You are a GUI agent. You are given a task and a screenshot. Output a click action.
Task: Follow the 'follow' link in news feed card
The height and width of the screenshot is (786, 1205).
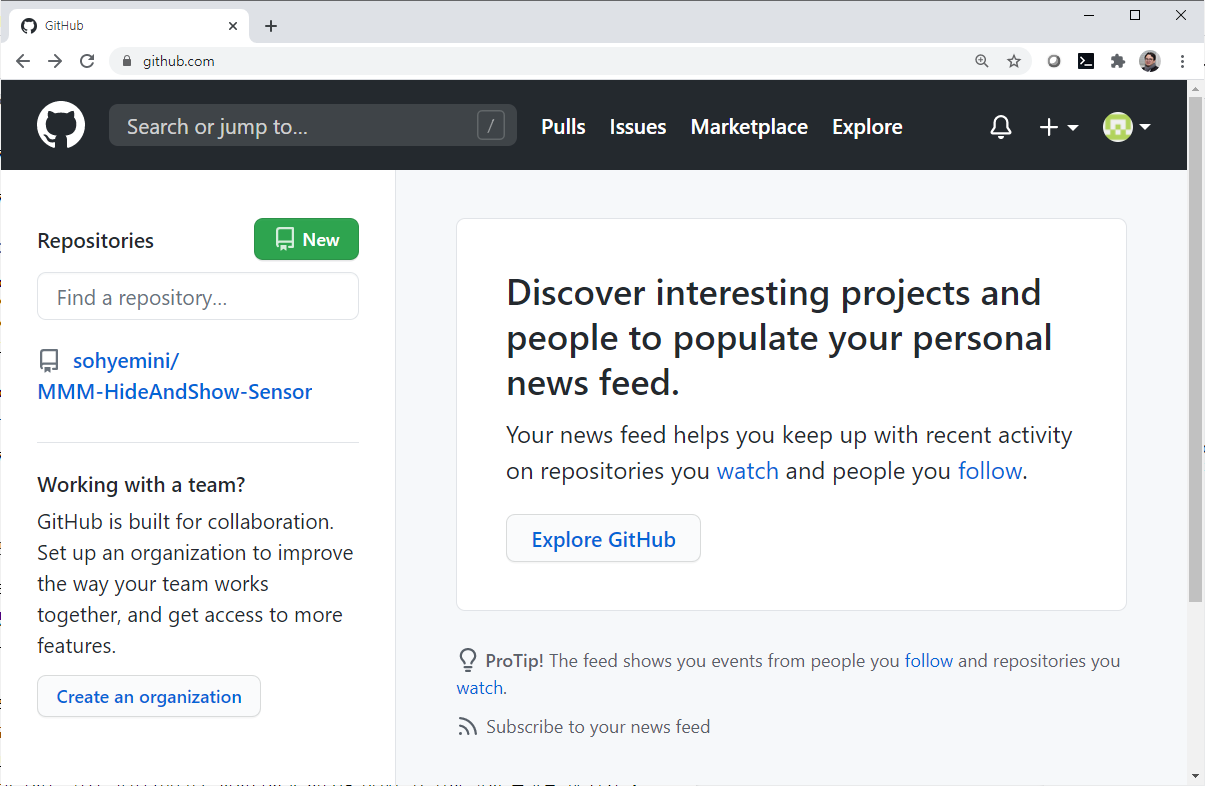pos(990,471)
